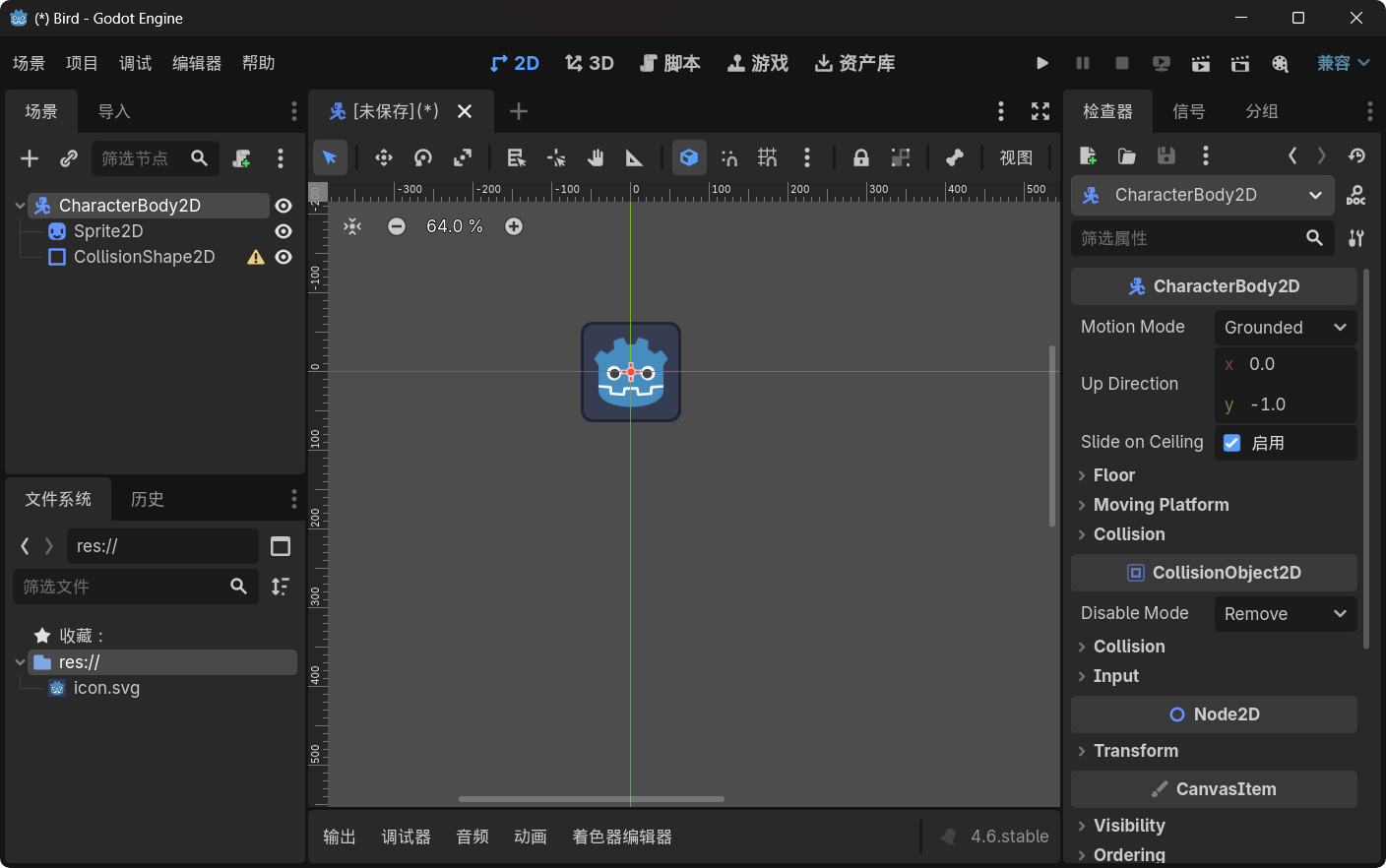
Task: Zoom in the 2D viewport with the plus icon
Action: click(514, 226)
